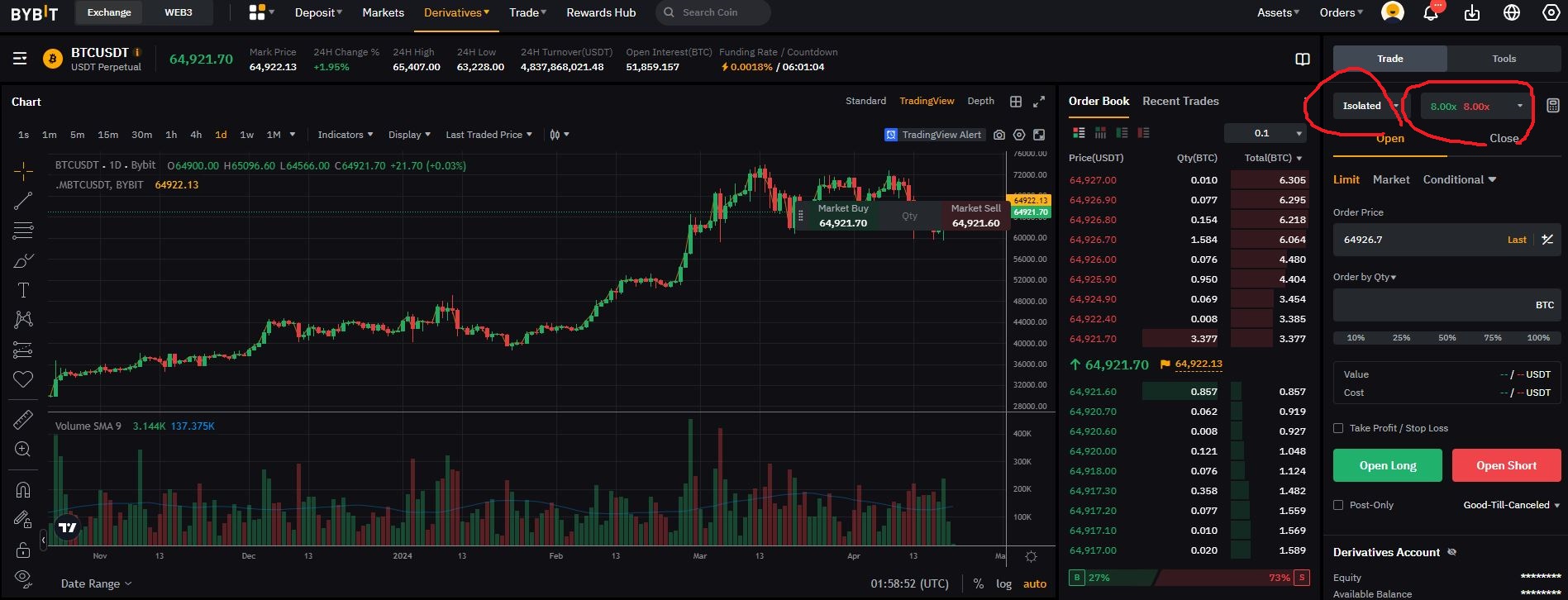This screenshot has width=1568, height=600.
Task: Switch to WEB3 mode
Action: (x=179, y=12)
